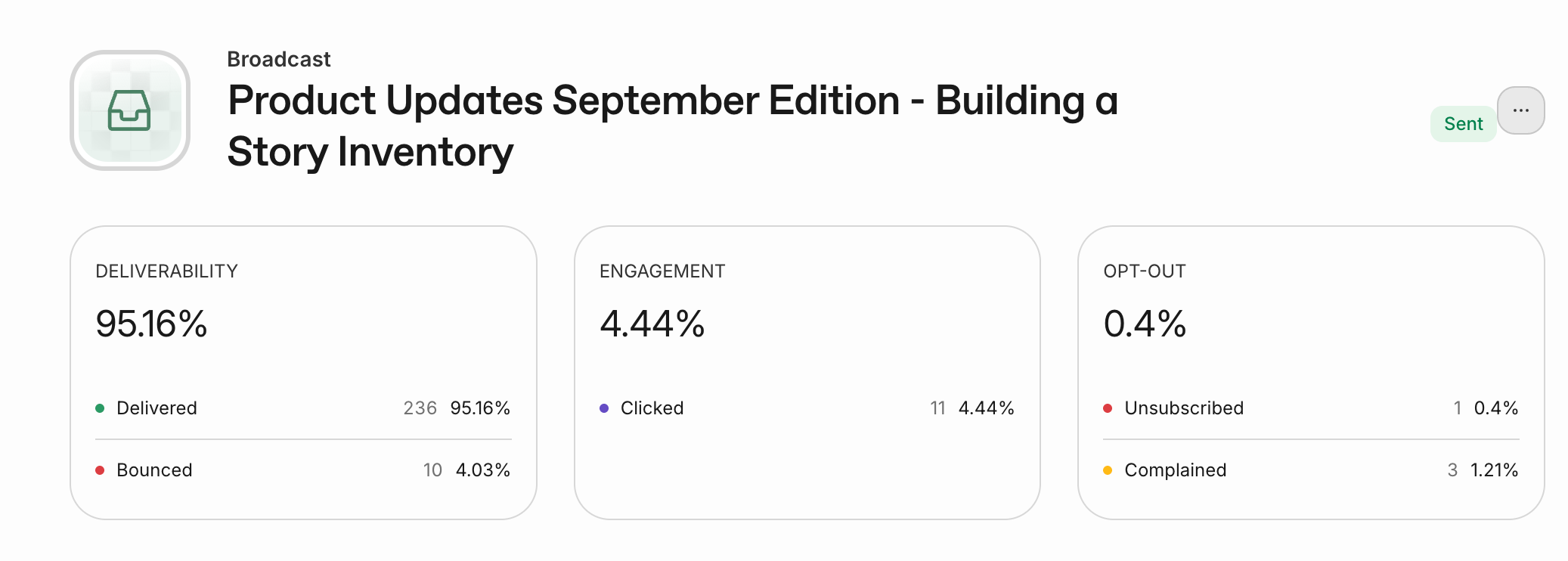1568x561 pixels.
Task: Click the red Bounced status dot
Action: pos(100,470)
